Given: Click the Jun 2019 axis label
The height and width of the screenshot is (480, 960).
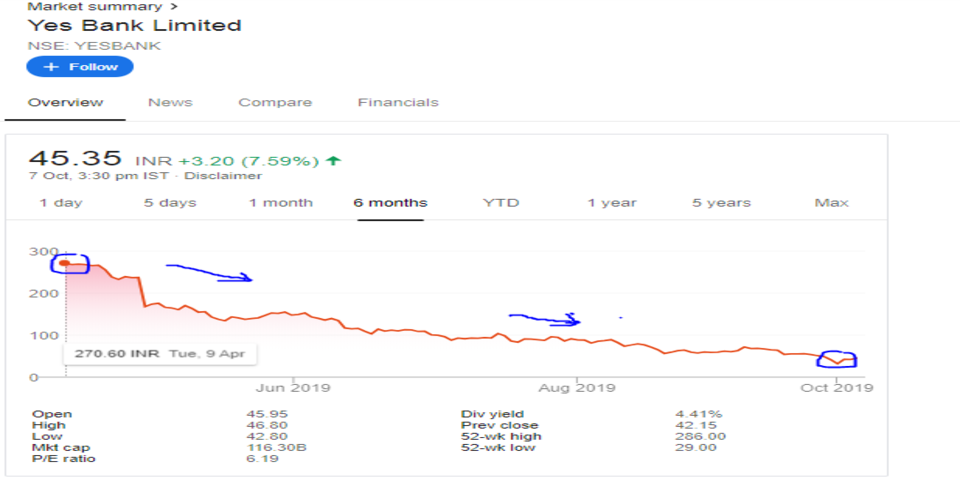Looking at the screenshot, I should tap(293, 388).
